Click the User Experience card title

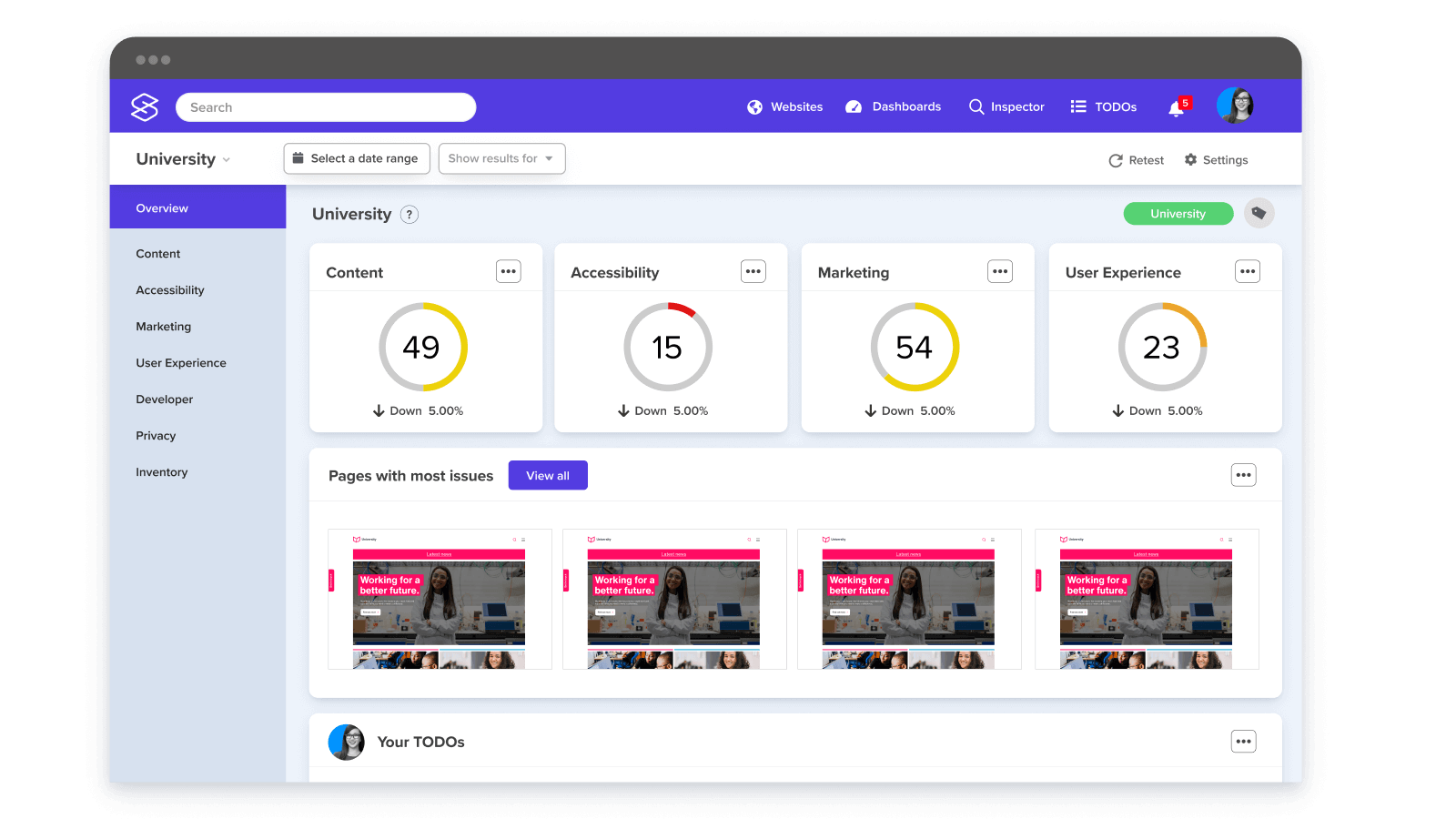tap(1123, 273)
